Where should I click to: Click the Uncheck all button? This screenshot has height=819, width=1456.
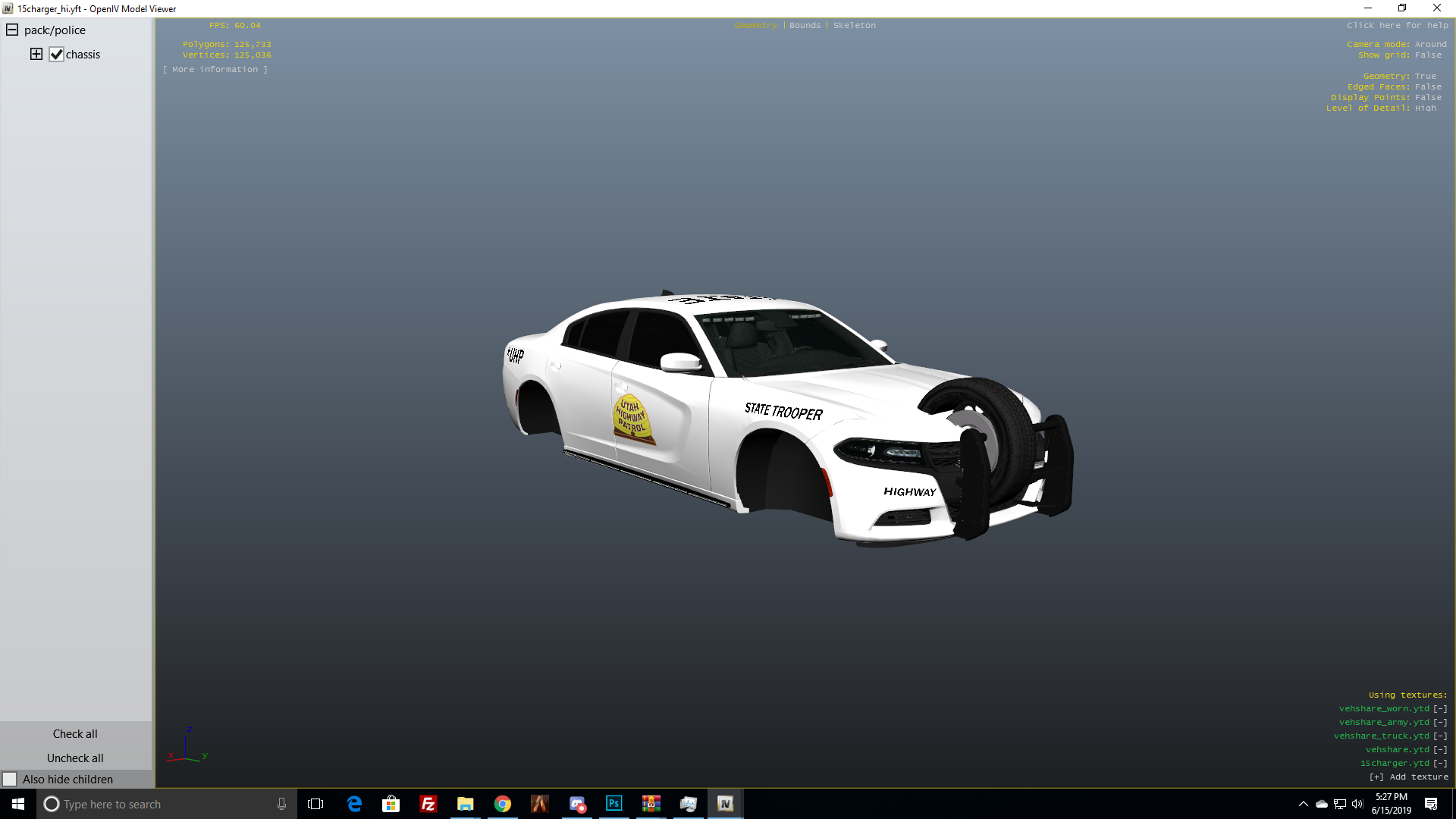pos(75,758)
